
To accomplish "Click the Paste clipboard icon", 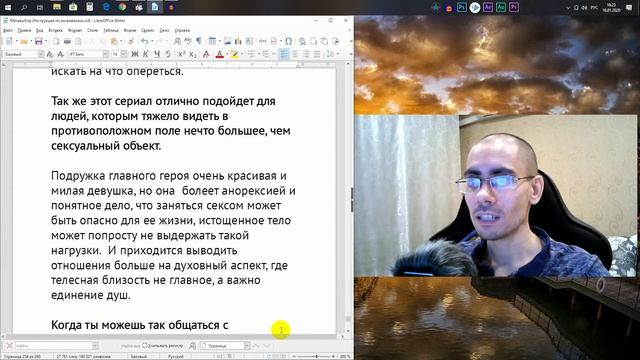I will [114, 41].
